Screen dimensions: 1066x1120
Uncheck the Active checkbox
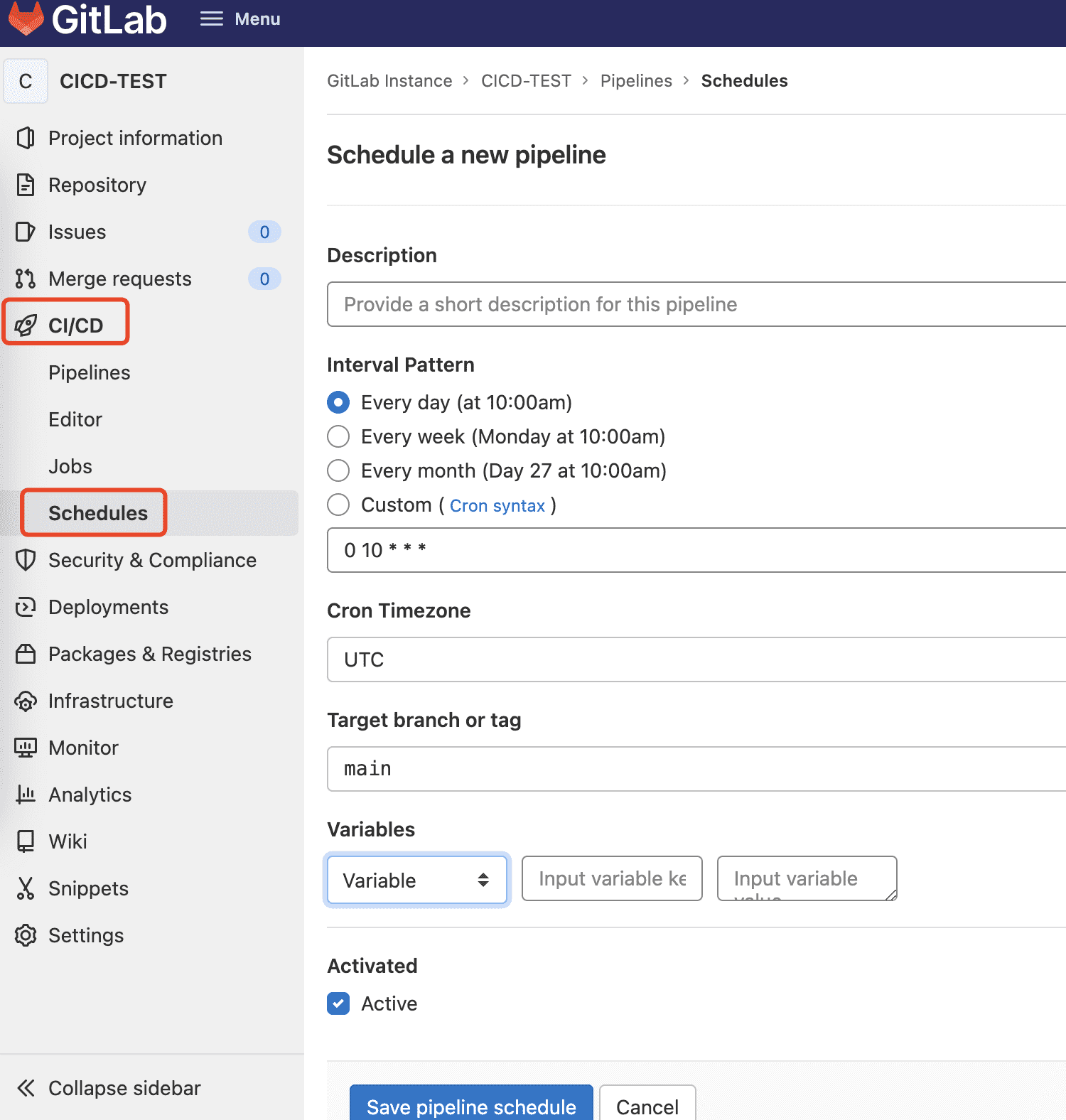[338, 1003]
